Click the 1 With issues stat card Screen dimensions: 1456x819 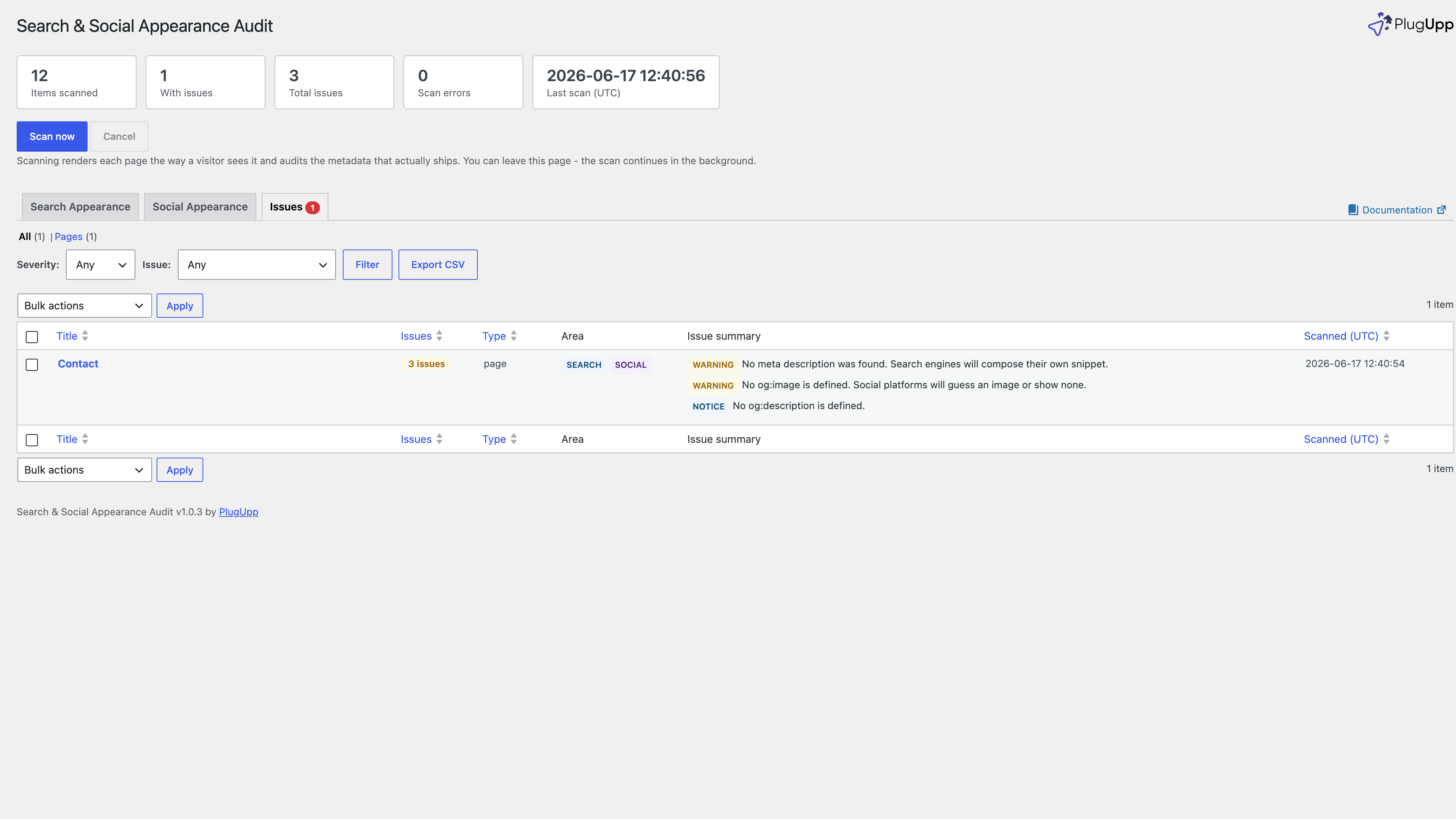point(205,82)
